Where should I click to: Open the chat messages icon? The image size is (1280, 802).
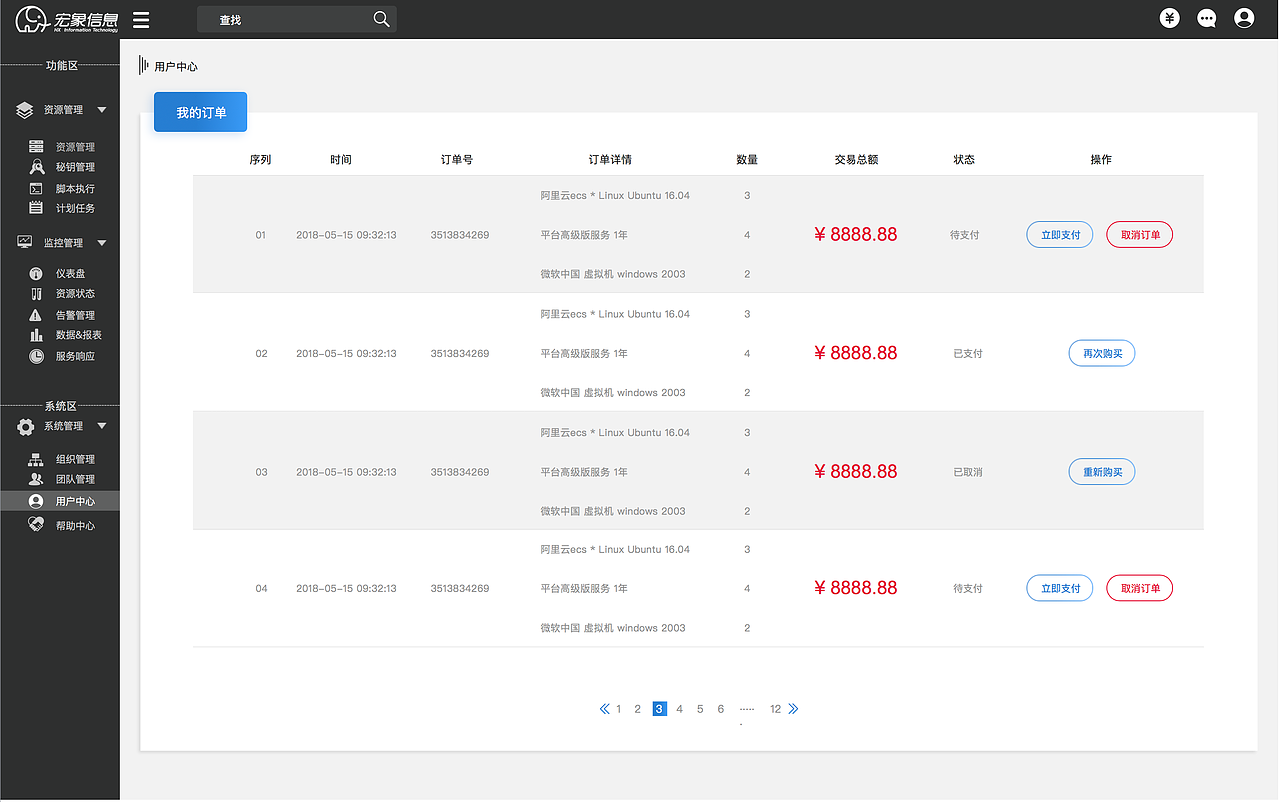(1207, 18)
